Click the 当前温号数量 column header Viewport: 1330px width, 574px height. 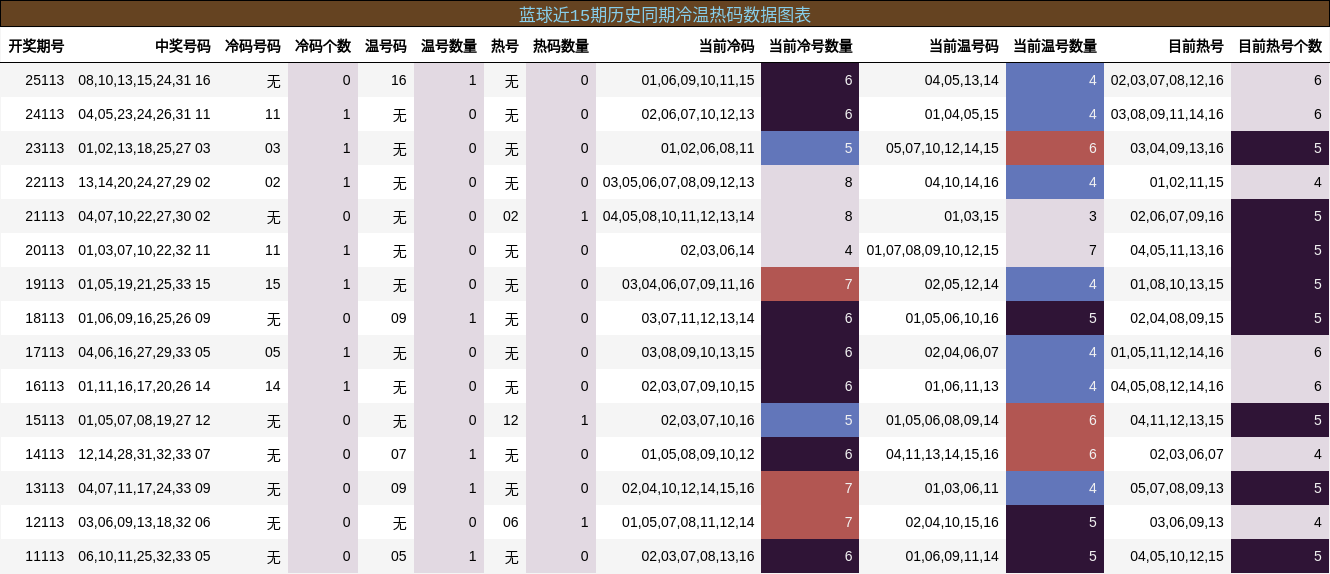(x=1055, y=46)
